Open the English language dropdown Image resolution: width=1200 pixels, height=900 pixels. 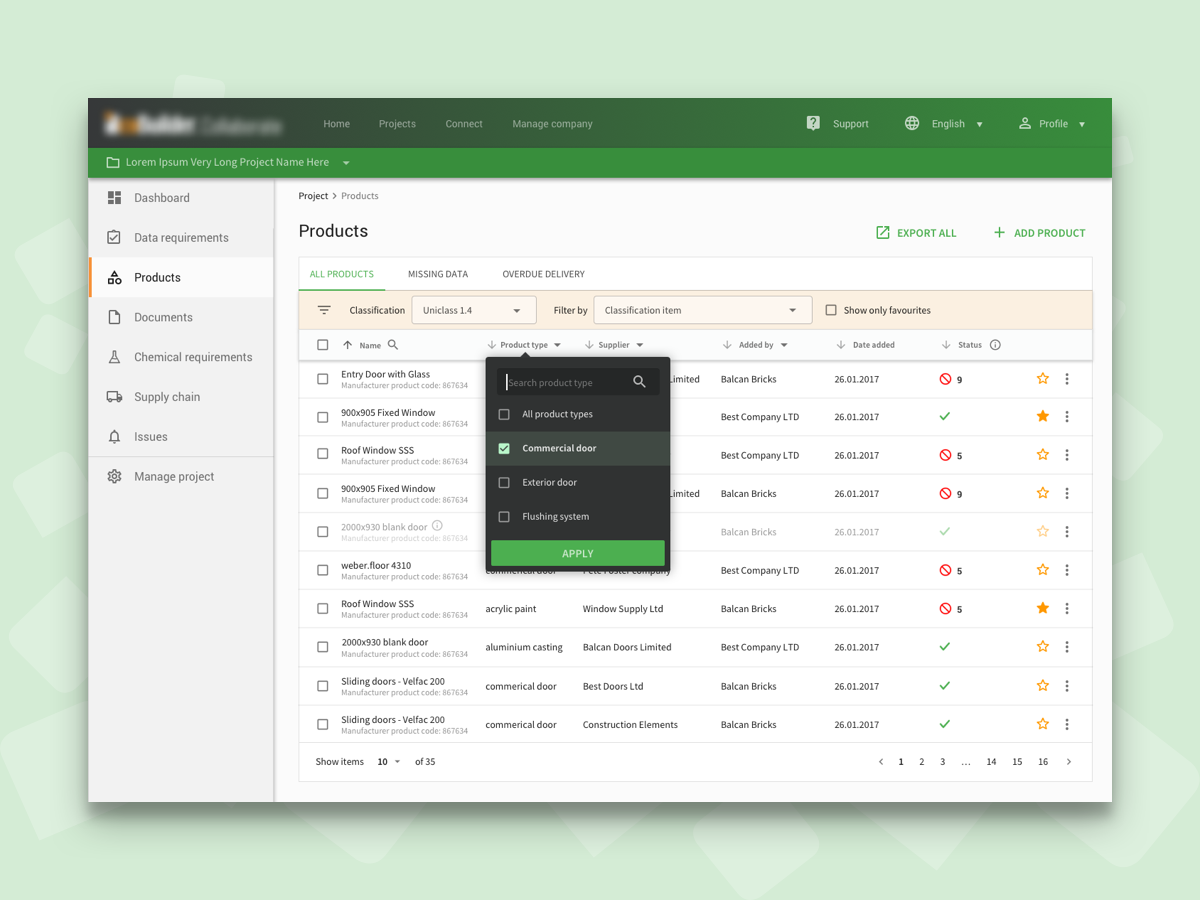948,123
